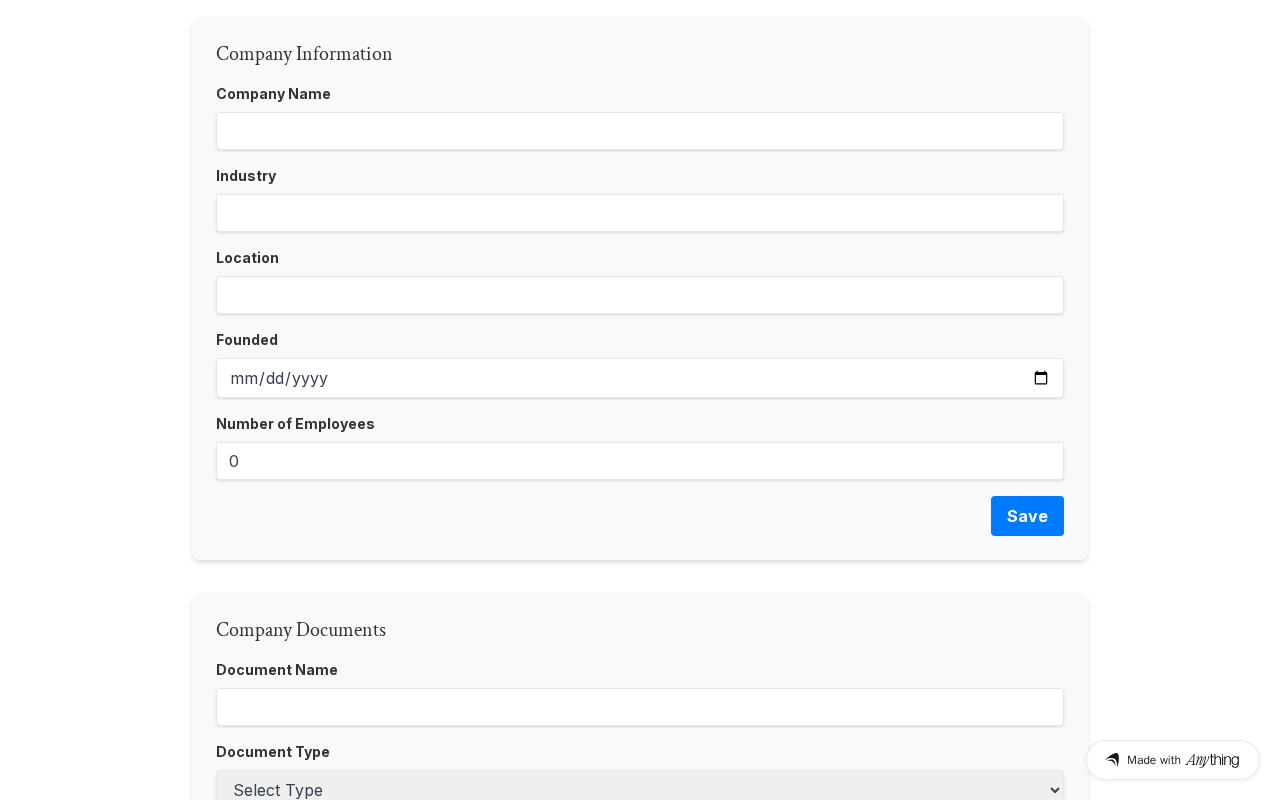
Task: Click the Company Name label
Action: tap(273, 94)
